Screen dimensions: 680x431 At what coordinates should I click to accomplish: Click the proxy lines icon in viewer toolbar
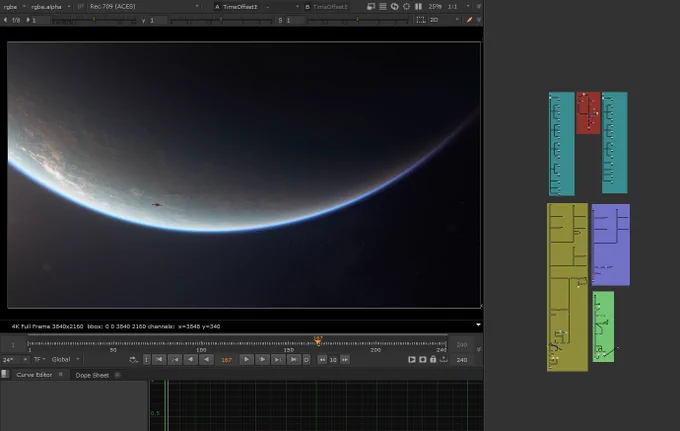coord(383,7)
